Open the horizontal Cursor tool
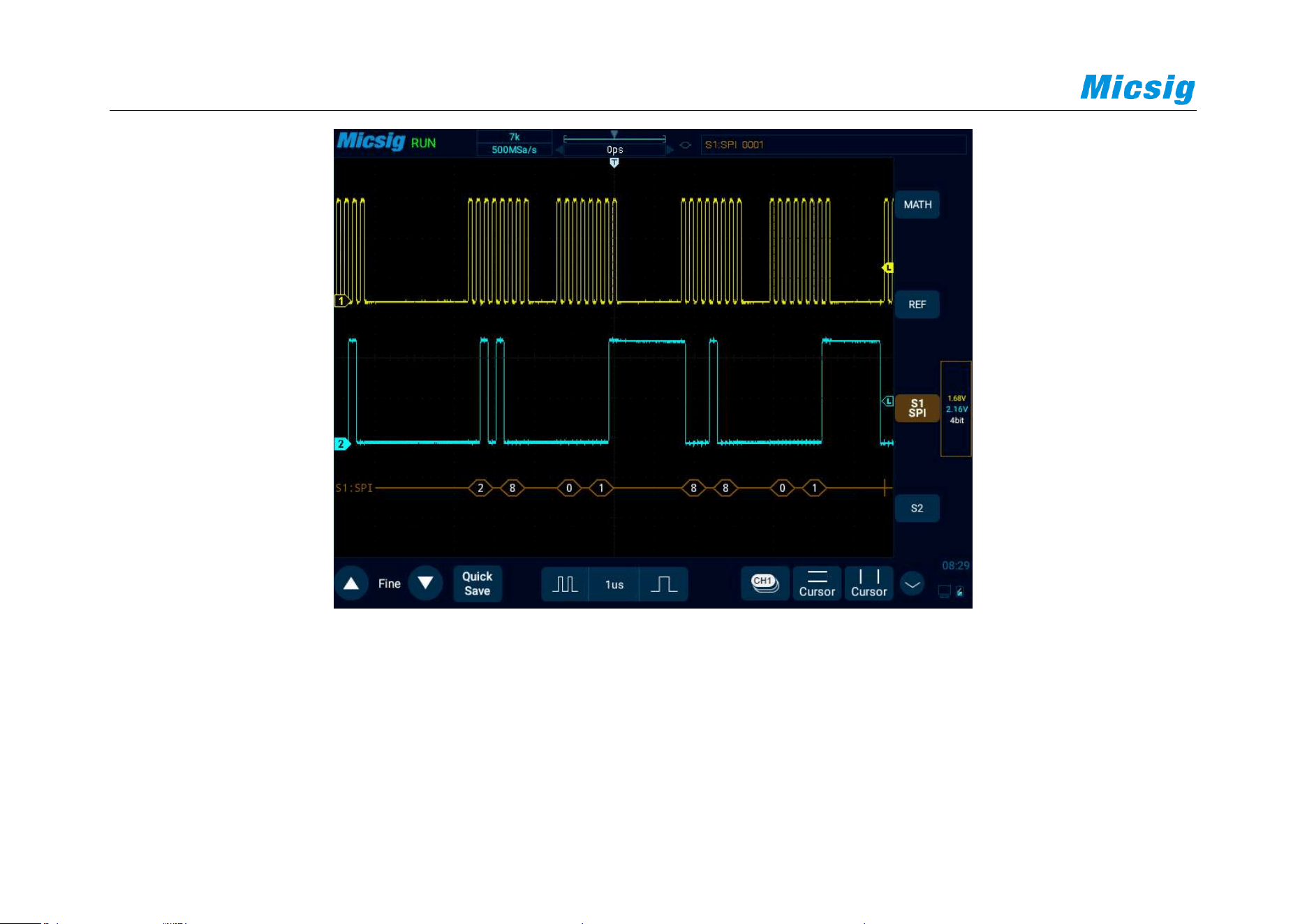 click(x=817, y=583)
